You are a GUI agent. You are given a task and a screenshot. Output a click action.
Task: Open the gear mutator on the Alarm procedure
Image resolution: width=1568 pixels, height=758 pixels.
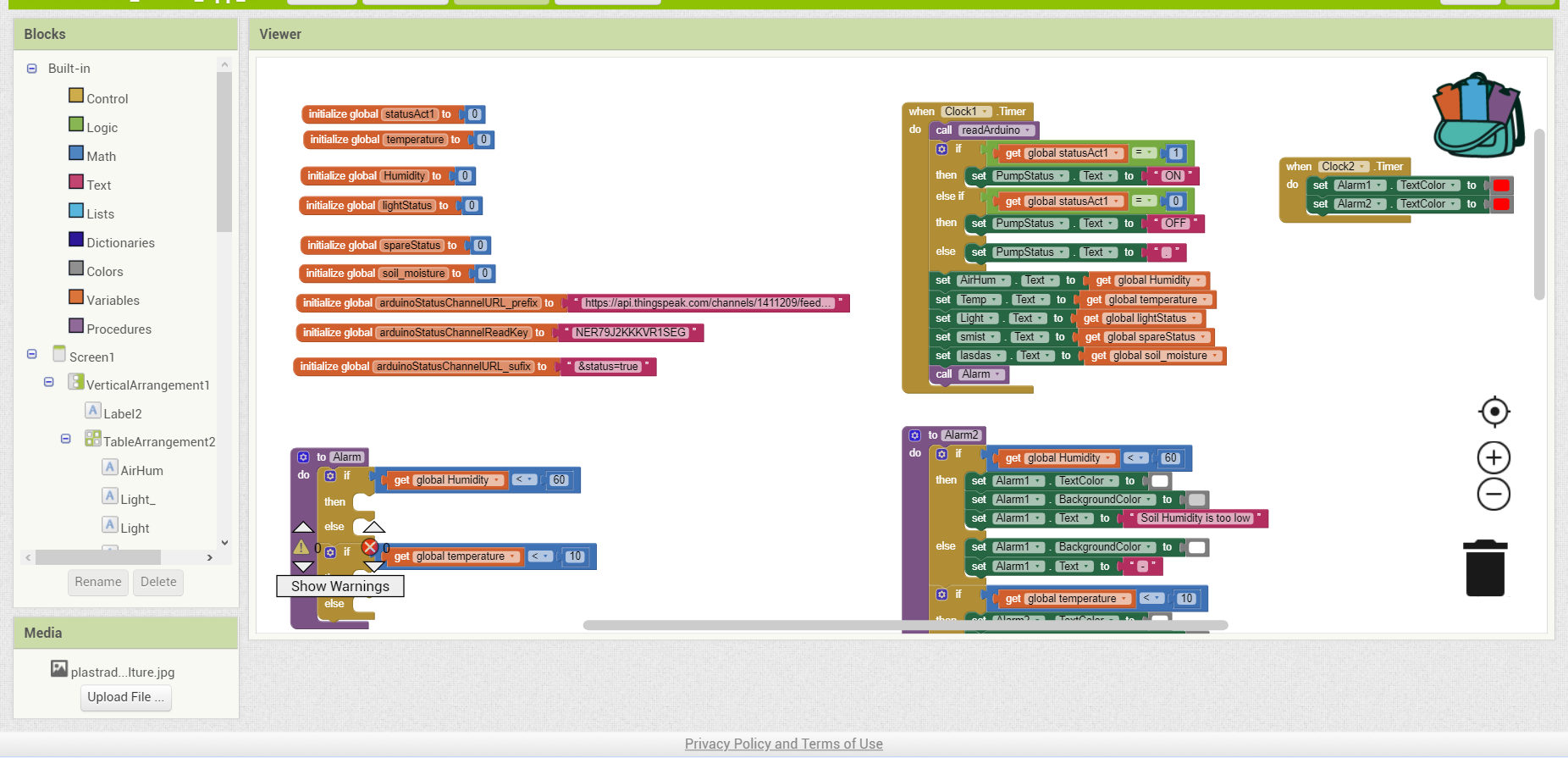click(303, 457)
